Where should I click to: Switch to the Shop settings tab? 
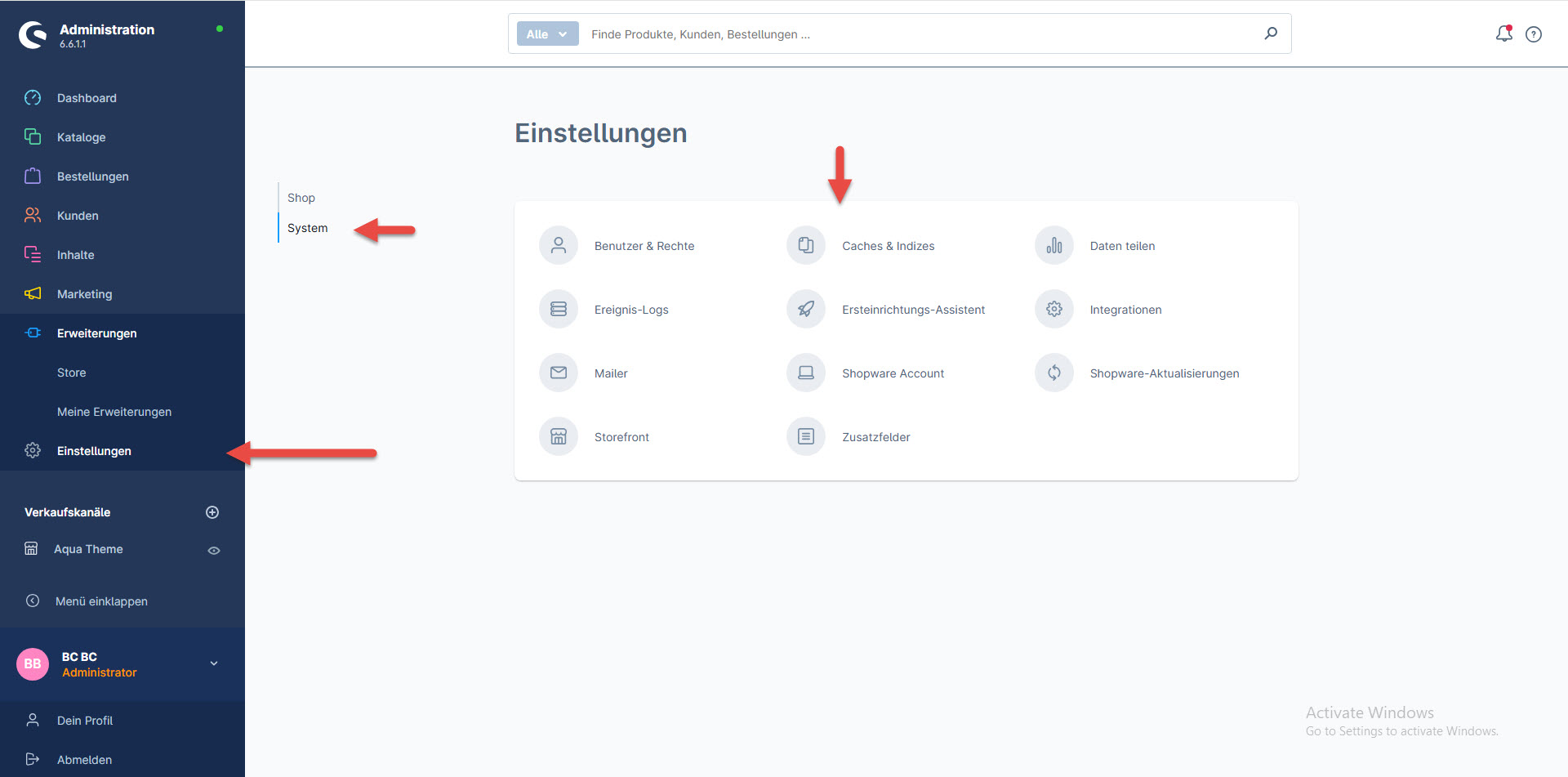click(301, 198)
